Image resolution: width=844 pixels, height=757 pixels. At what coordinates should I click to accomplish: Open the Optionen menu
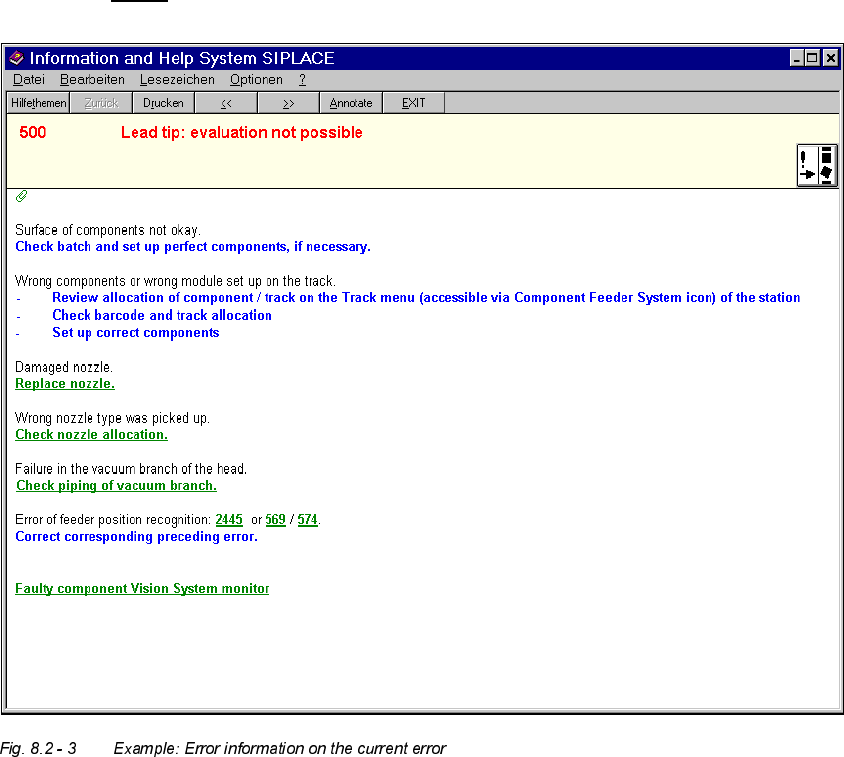(256, 80)
